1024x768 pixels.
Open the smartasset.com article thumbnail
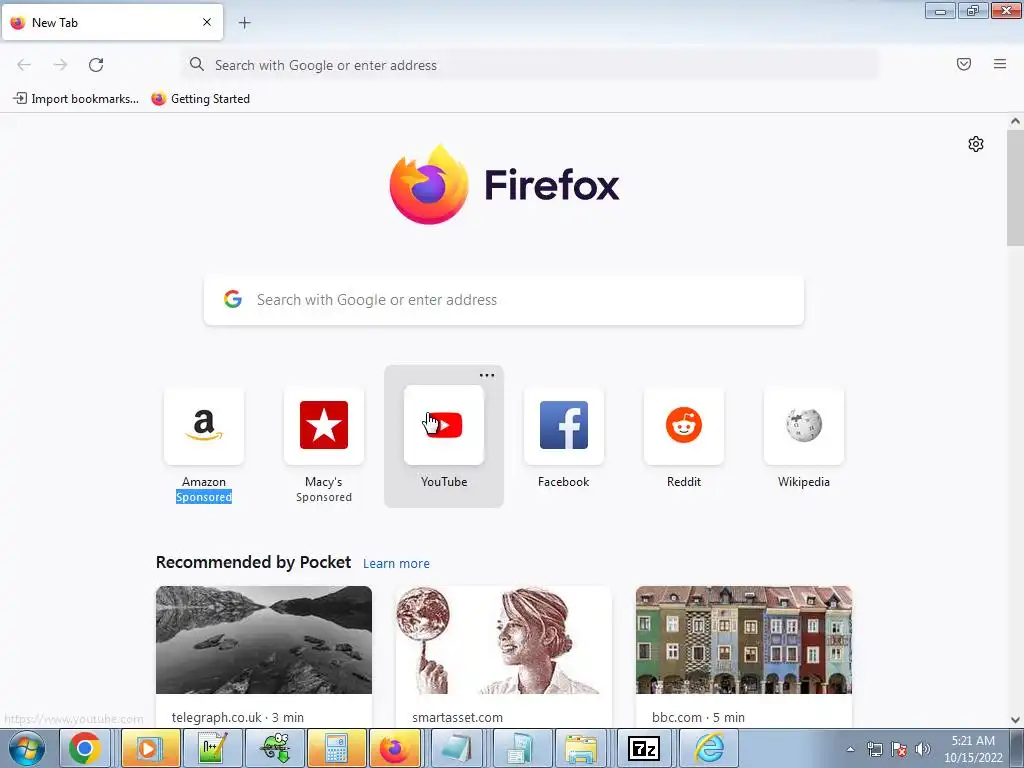coord(504,640)
